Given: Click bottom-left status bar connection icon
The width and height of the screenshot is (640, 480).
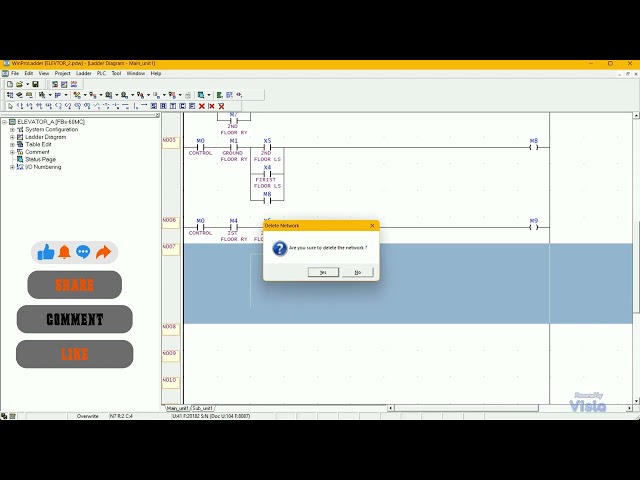Looking at the screenshot, I should pyautogui.click(x=4, y=416).
